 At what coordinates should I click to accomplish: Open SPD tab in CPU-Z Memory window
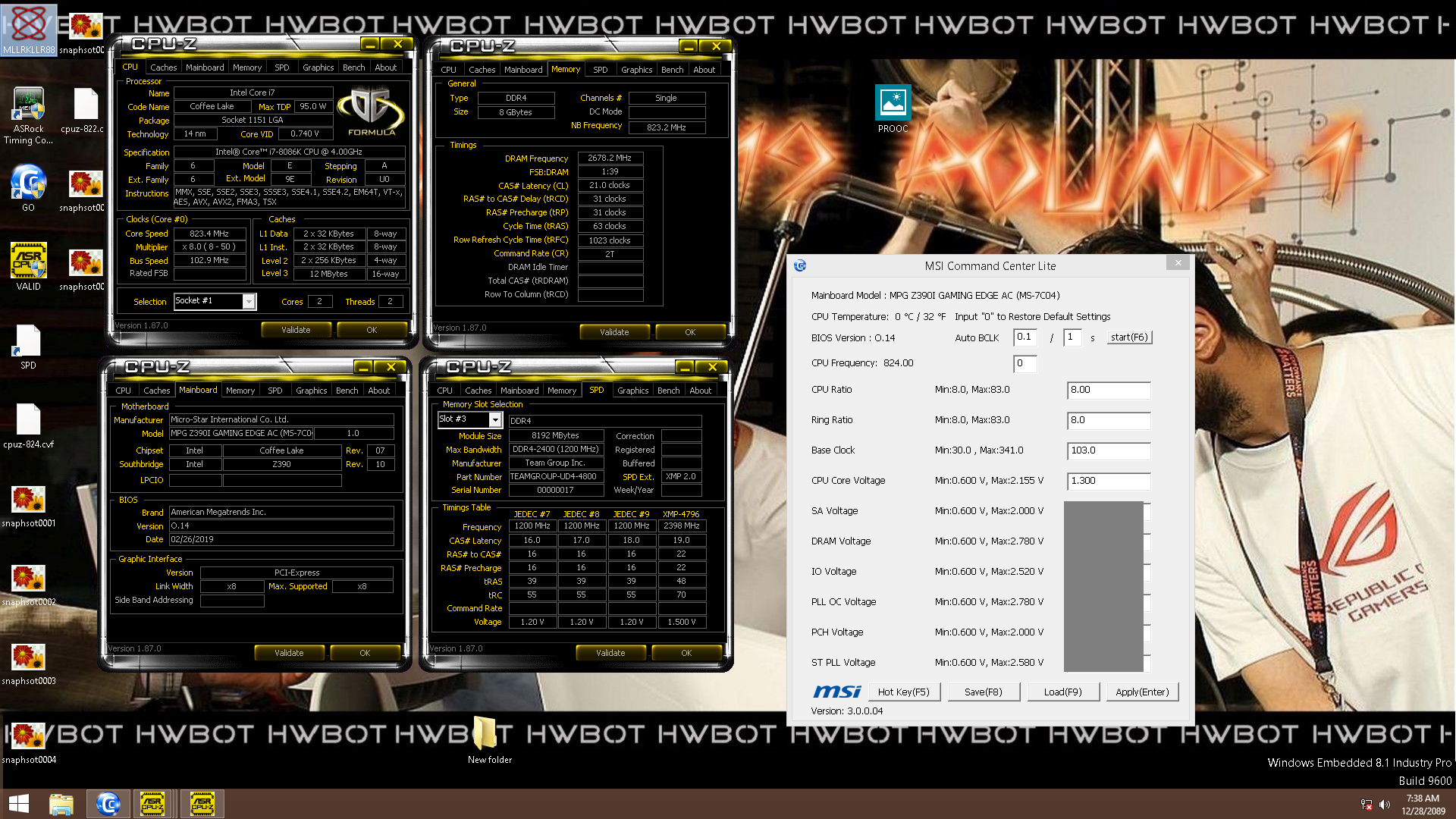[600, 70]
